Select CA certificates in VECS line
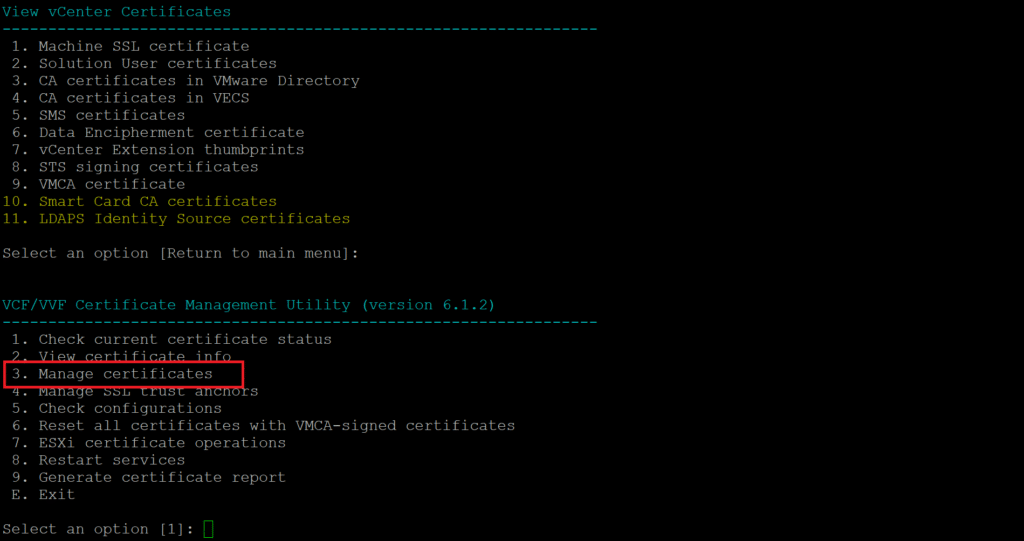 tap(131, 98)
